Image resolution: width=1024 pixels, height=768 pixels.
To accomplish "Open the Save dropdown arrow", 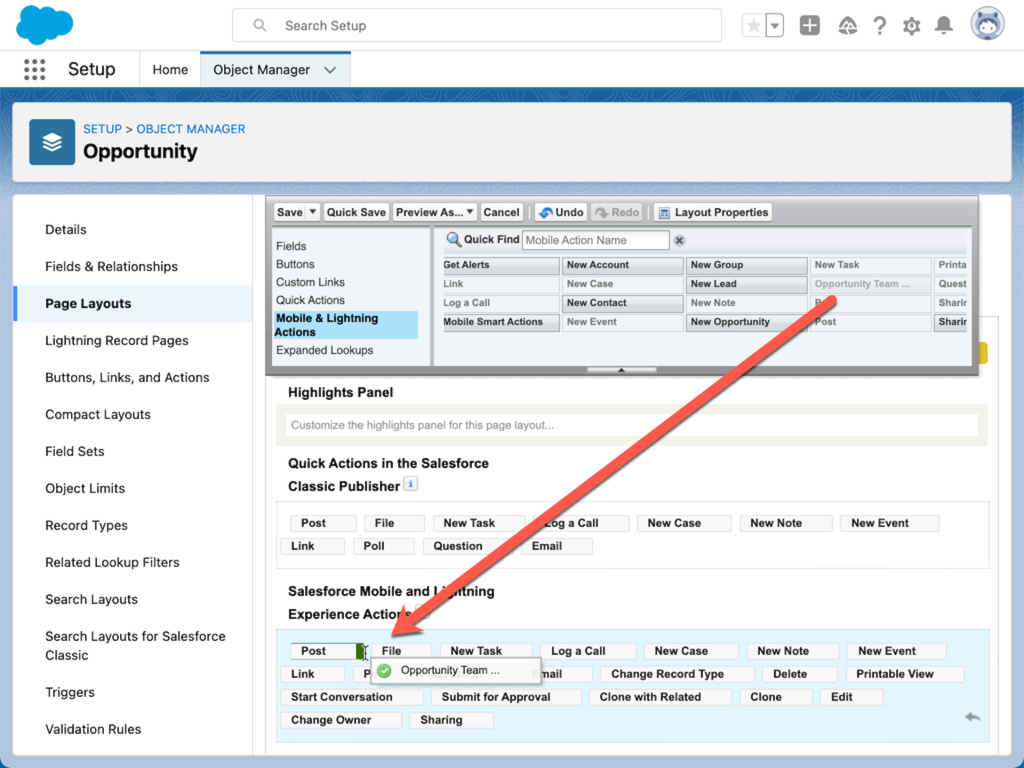I will pyautogui.click(x=313, y=212).
